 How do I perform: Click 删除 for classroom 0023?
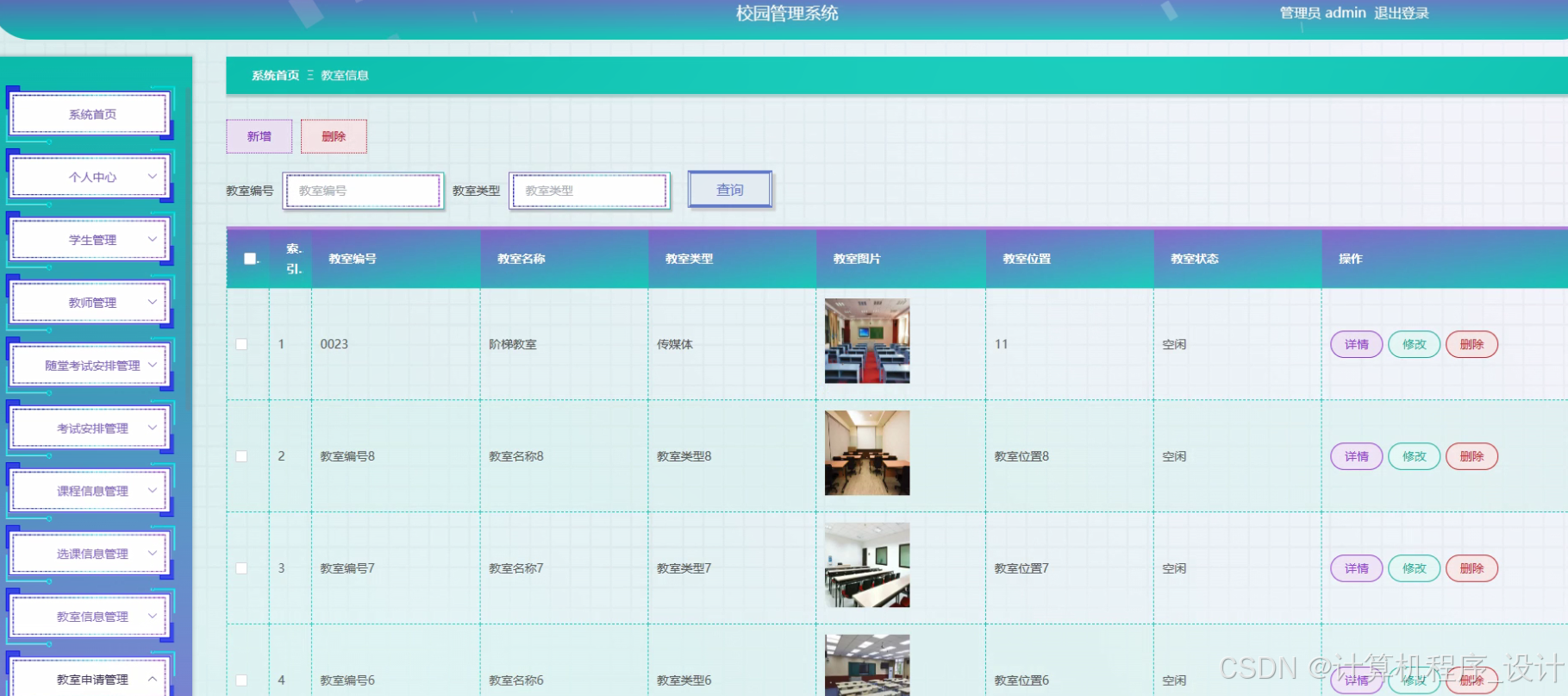1472,344
